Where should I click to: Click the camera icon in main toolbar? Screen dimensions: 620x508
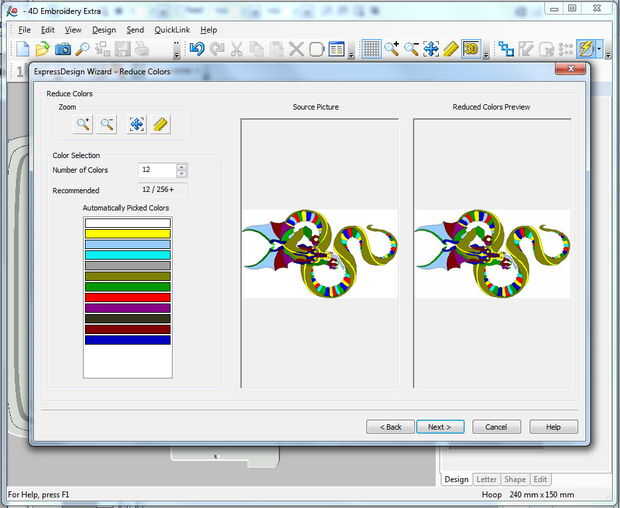click(x=62, y=49)
